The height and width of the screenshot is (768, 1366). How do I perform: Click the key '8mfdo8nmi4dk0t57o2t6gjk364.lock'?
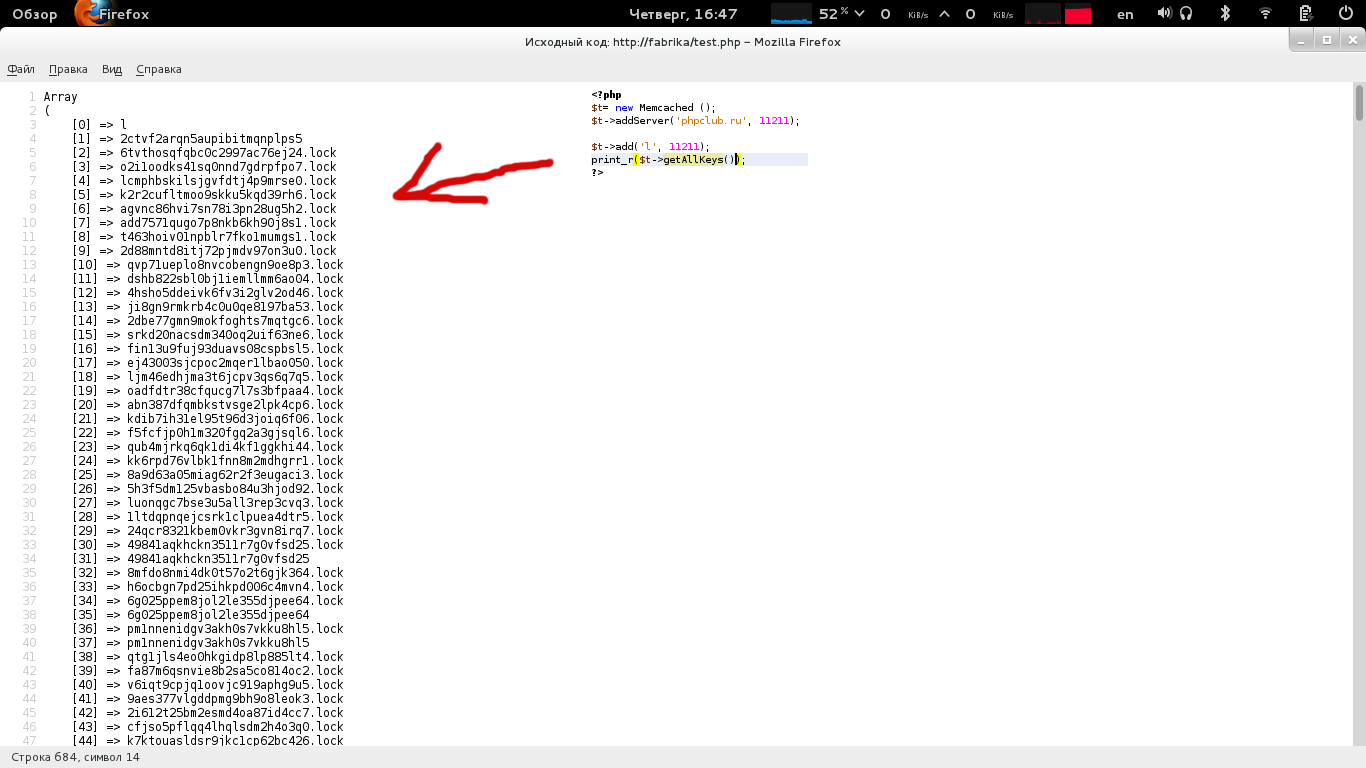pos(235,573)
